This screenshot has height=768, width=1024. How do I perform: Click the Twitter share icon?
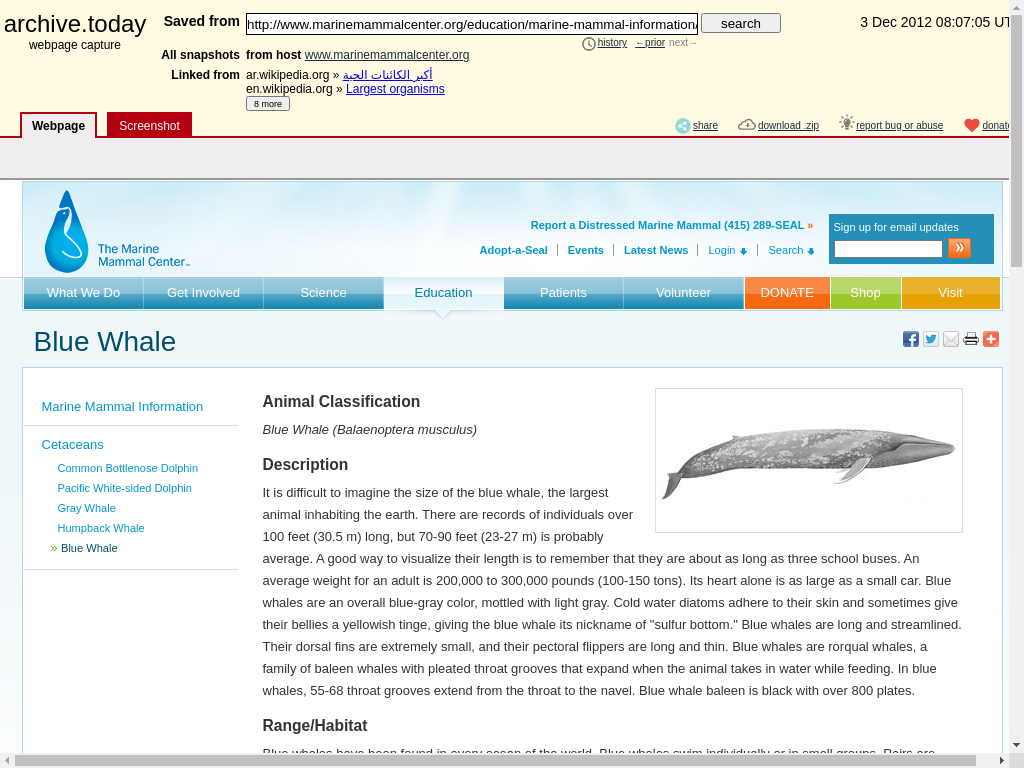coord(930,339)
